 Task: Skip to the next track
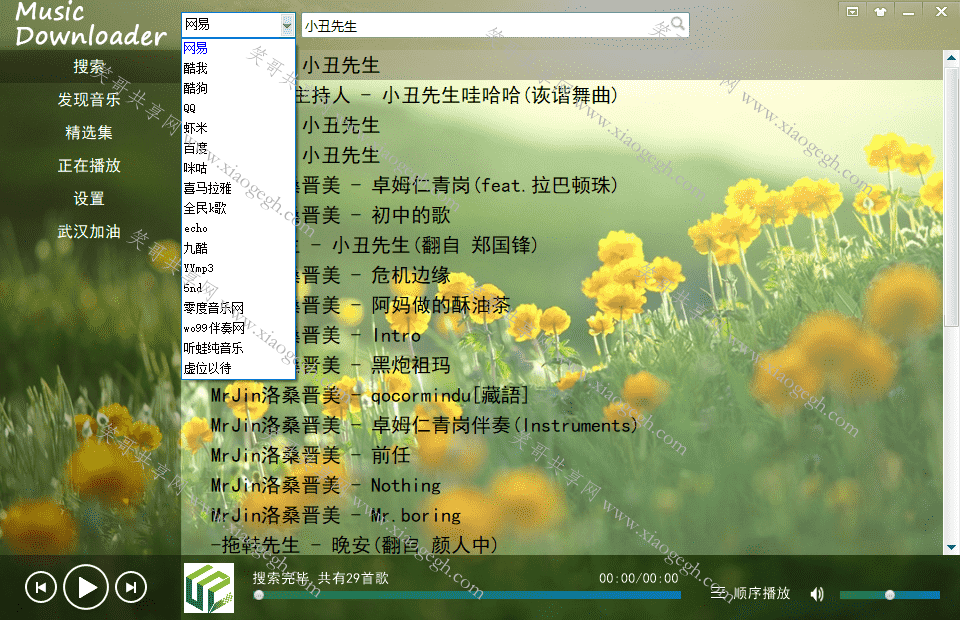click(x=131, y=588)
